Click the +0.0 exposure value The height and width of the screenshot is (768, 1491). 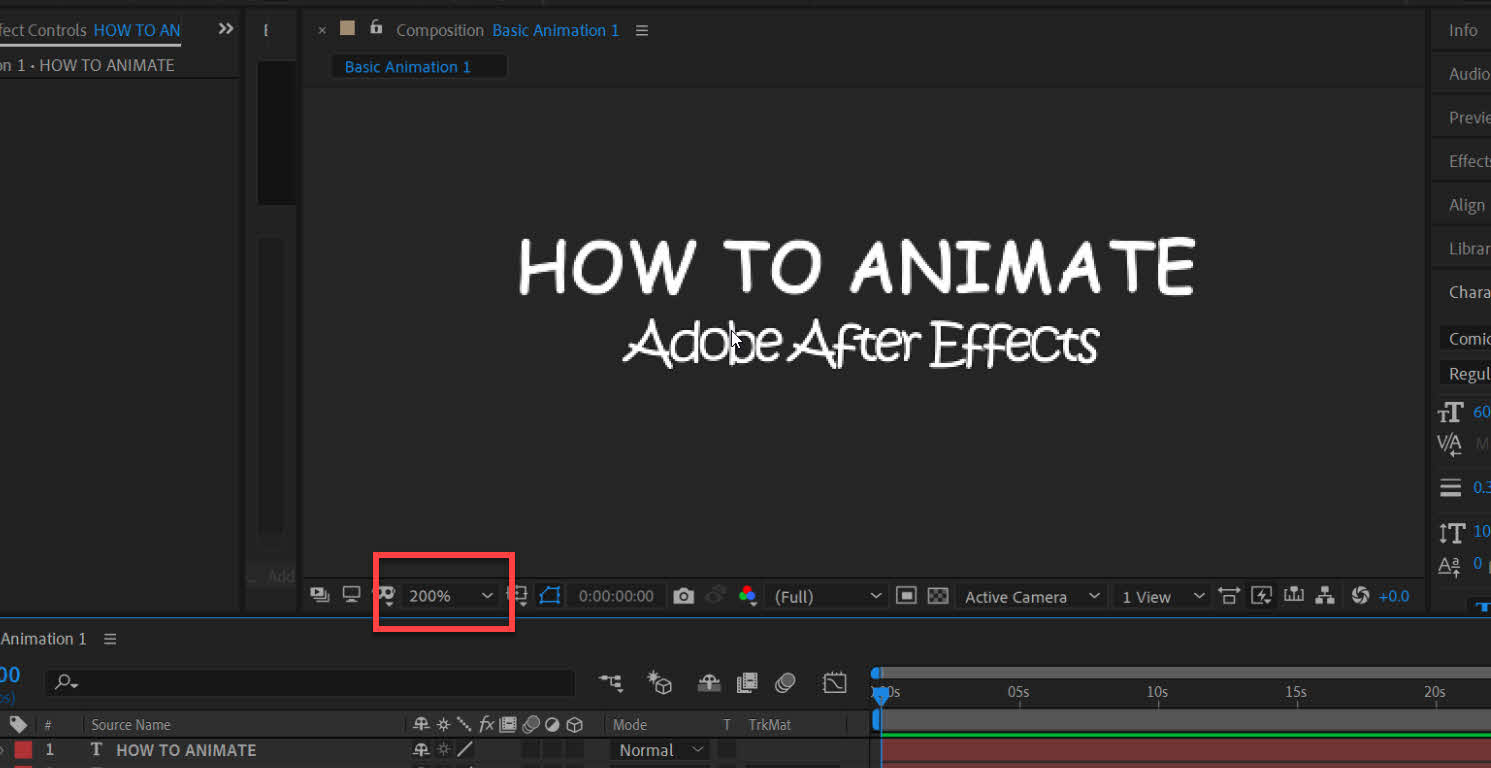[x=1394, y=596]
